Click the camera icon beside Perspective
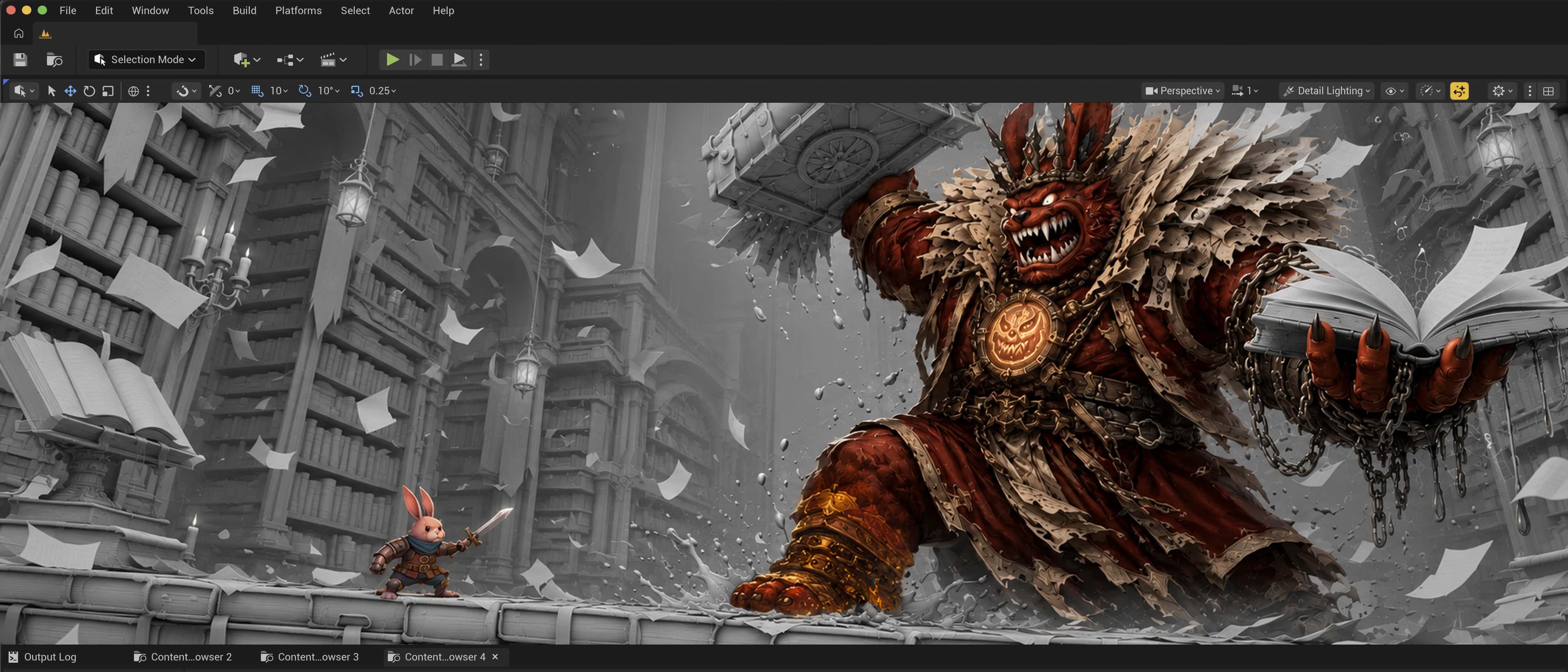This screenshot has height=672, width=1568. [1151, 91]
